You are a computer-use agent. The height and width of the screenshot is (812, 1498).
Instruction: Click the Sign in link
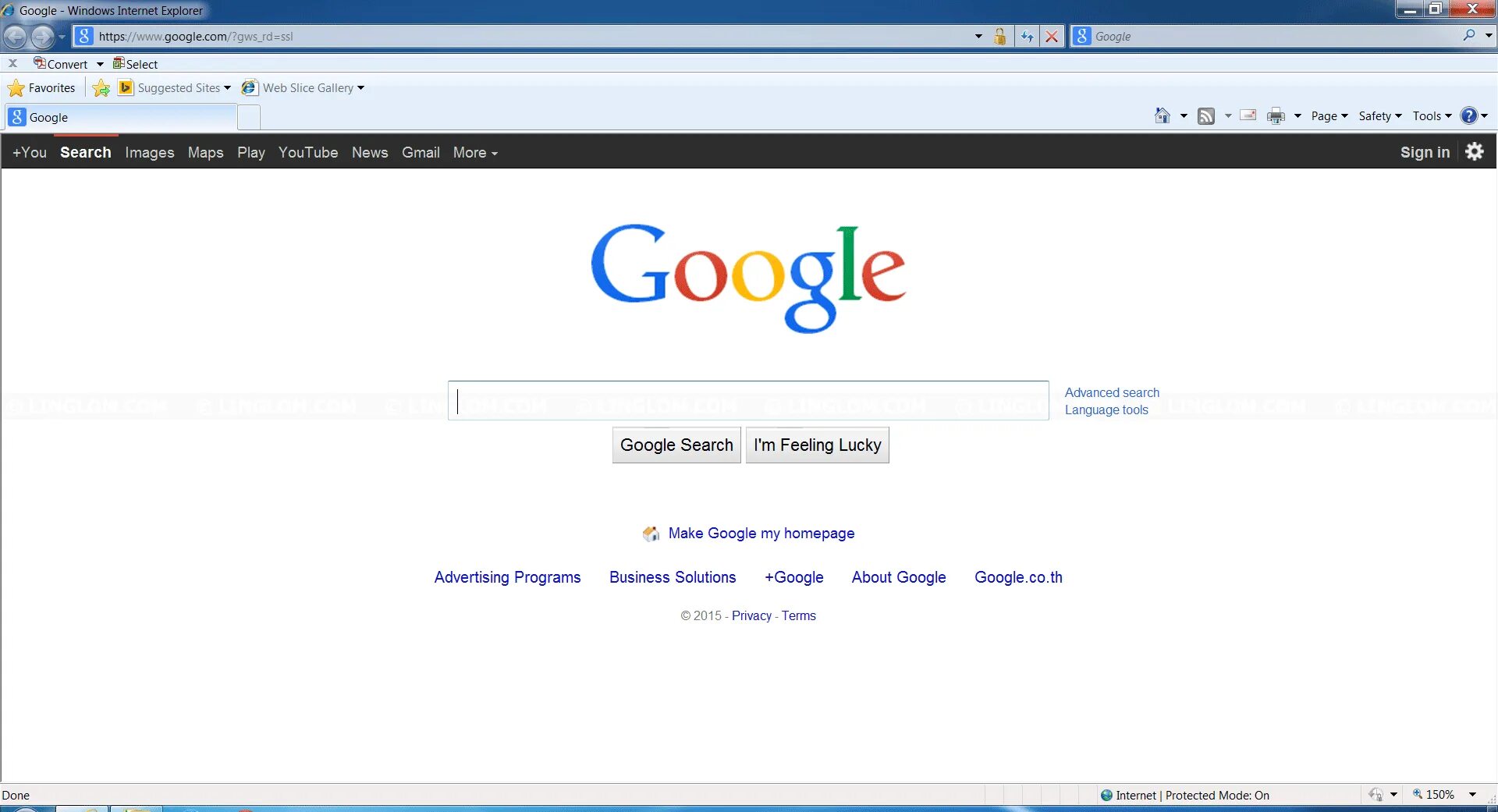1425,152
